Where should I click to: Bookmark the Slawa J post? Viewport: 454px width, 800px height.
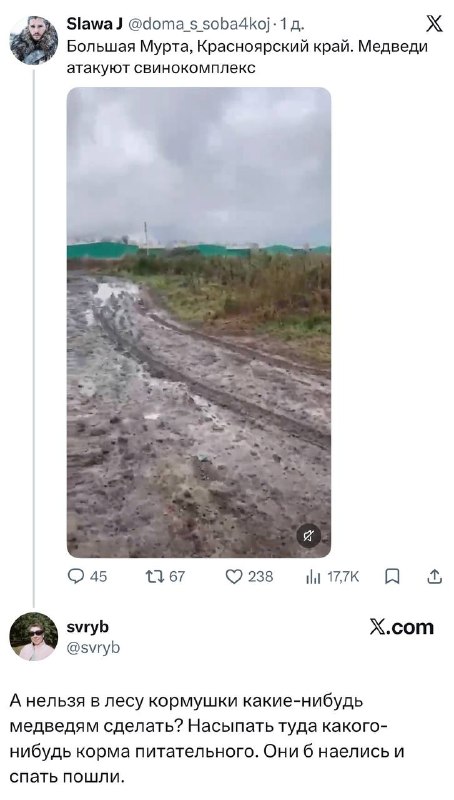392,577
